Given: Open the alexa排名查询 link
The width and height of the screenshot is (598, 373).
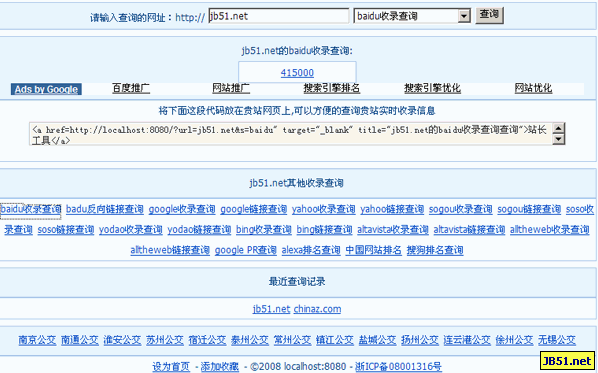Looking at the screenshot, I should click(311, 251).
